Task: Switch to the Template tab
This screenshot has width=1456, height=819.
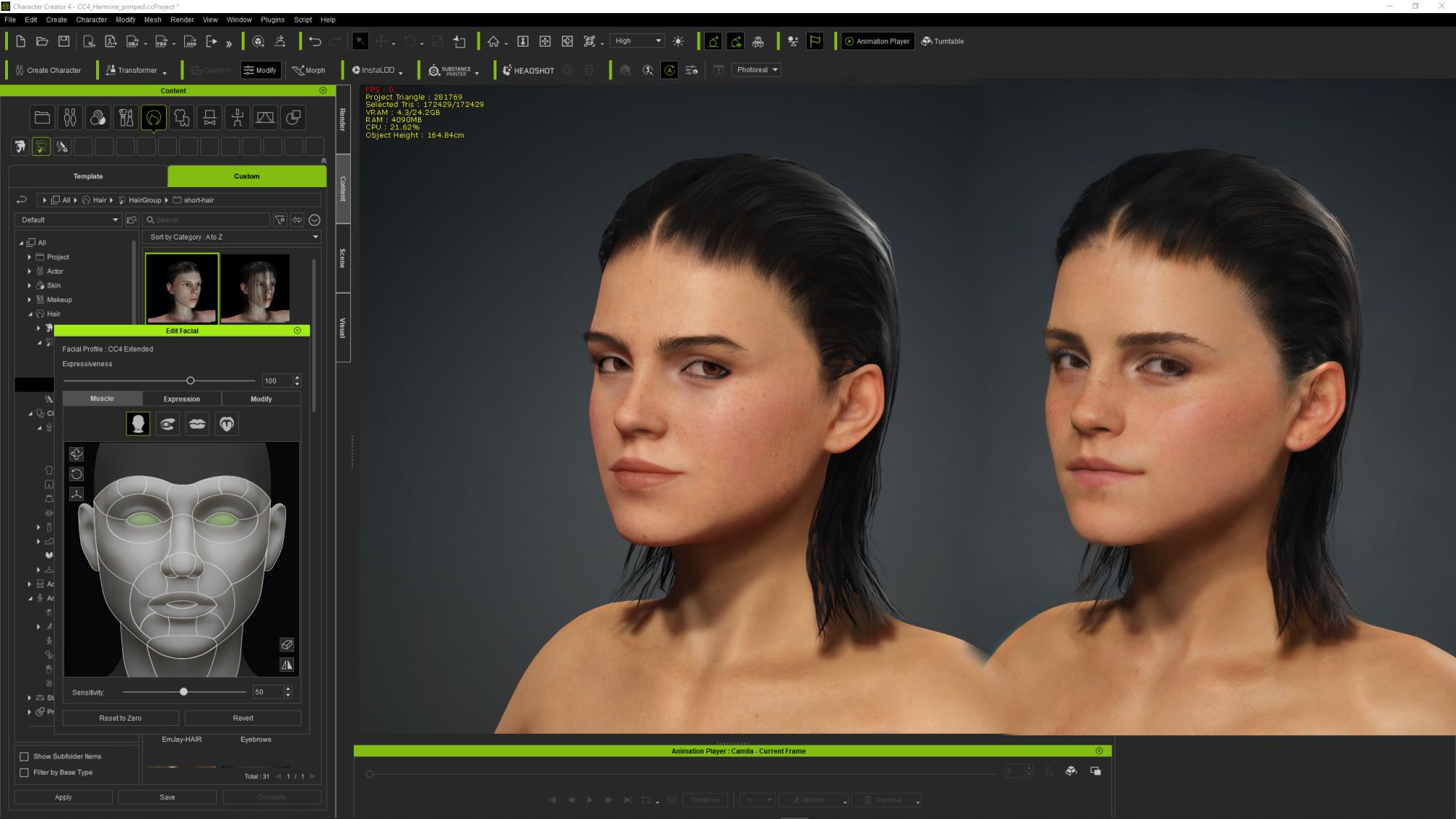Action: (88, 176)
